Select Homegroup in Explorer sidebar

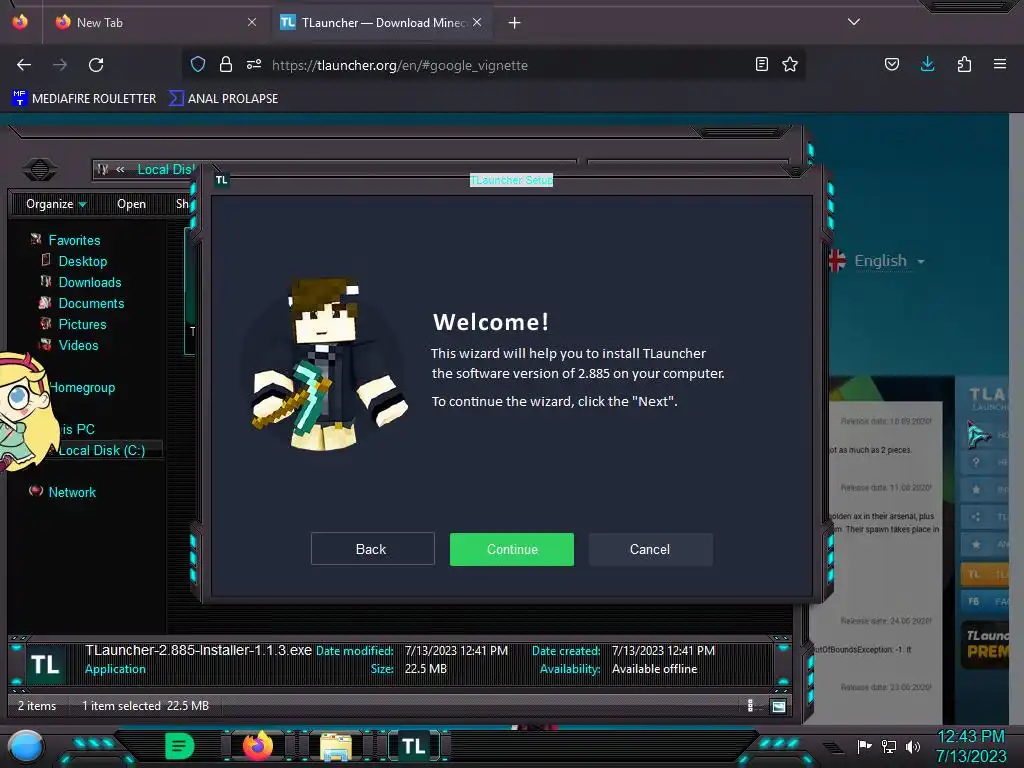pos(83,387)
